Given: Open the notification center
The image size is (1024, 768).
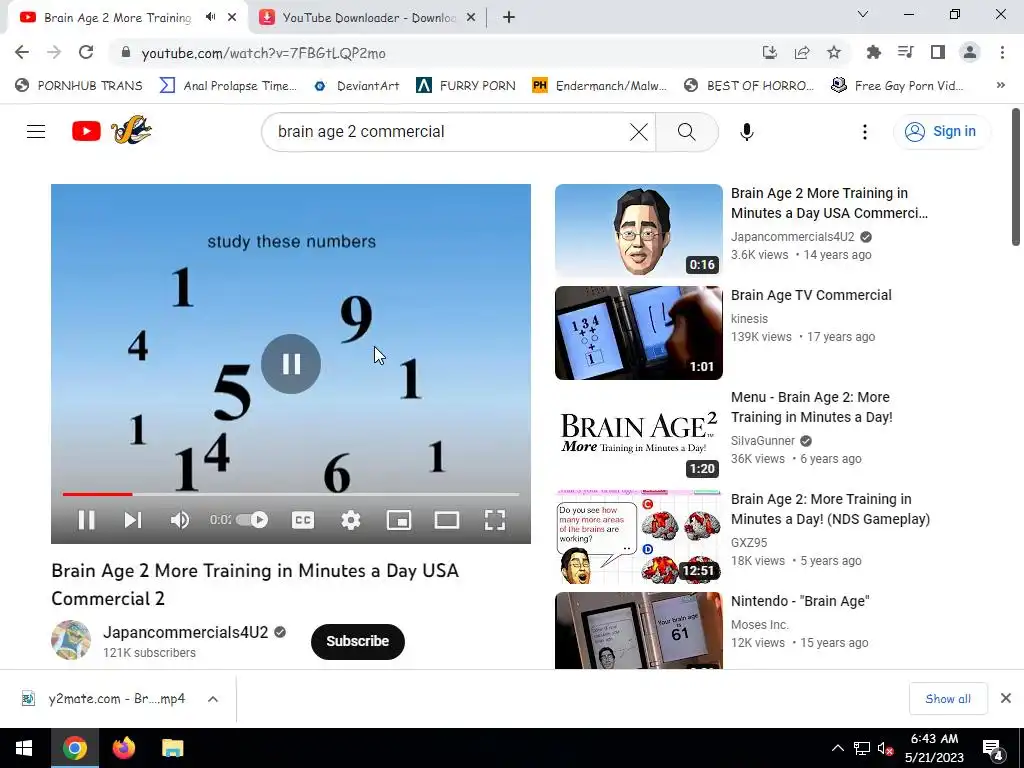Looking at the screenshot, I should click(993, 748).
